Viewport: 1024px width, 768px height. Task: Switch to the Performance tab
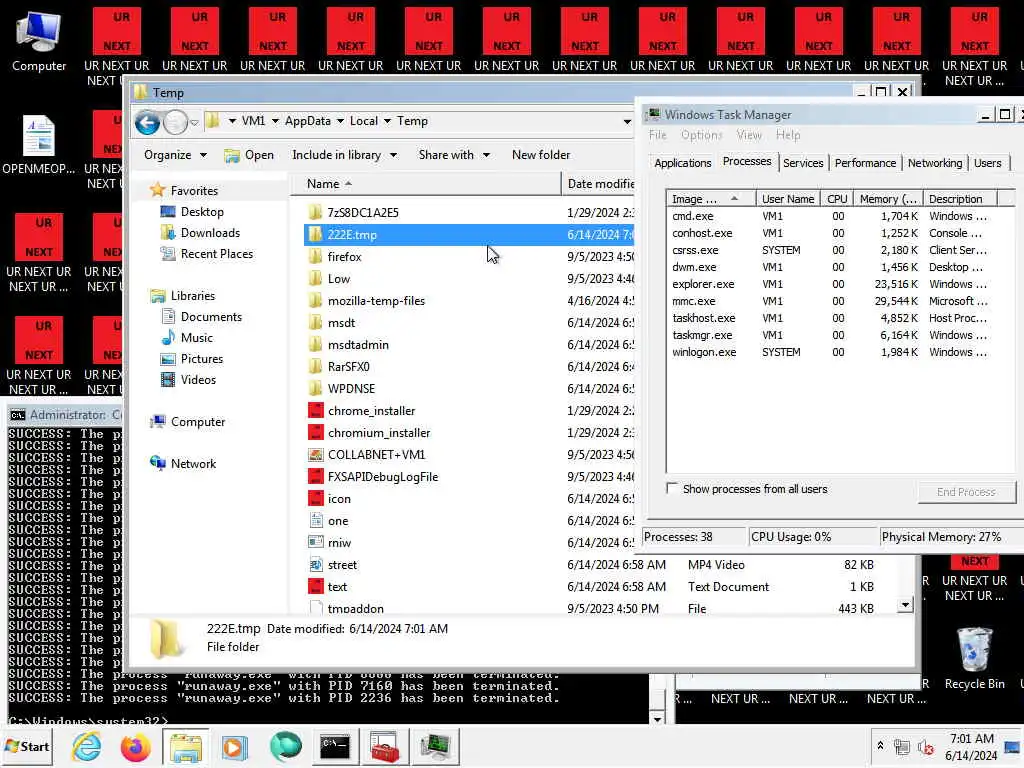865,163
